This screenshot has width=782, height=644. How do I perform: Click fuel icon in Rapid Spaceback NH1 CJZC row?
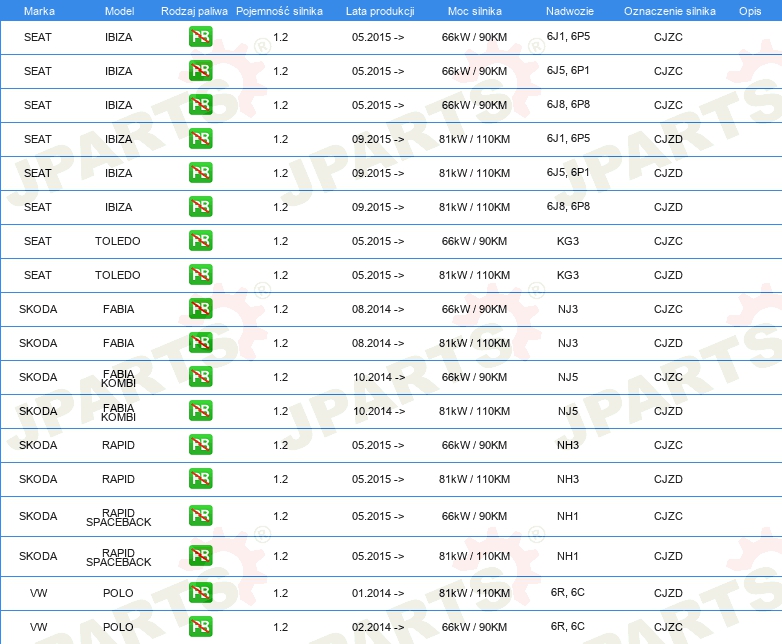tap(200, 516)
